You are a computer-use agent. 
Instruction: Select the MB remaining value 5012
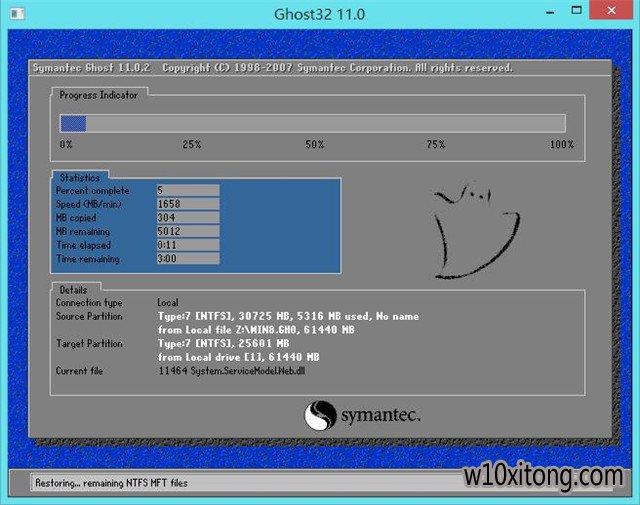(x=188, y=231)
